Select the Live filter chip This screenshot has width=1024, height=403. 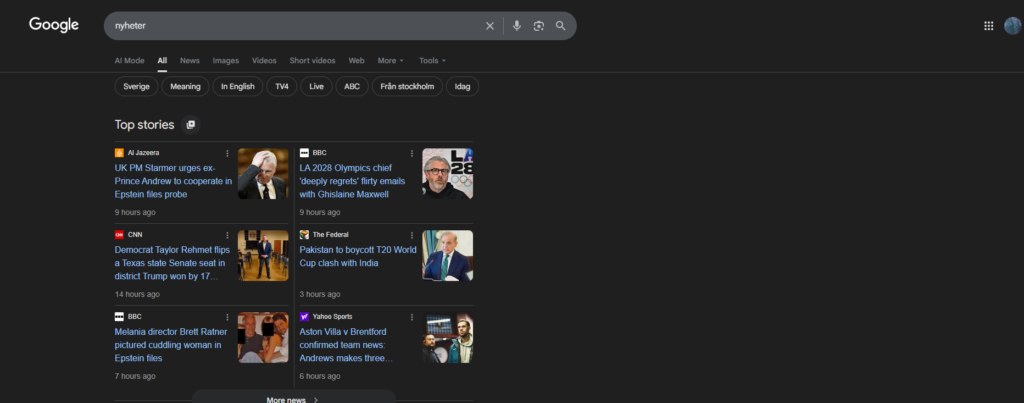(317, 86)
